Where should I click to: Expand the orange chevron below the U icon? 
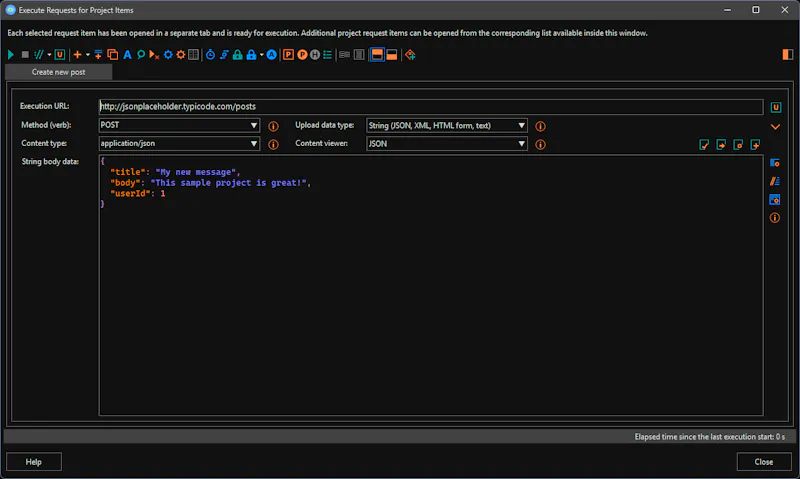[x=775, y=127]
